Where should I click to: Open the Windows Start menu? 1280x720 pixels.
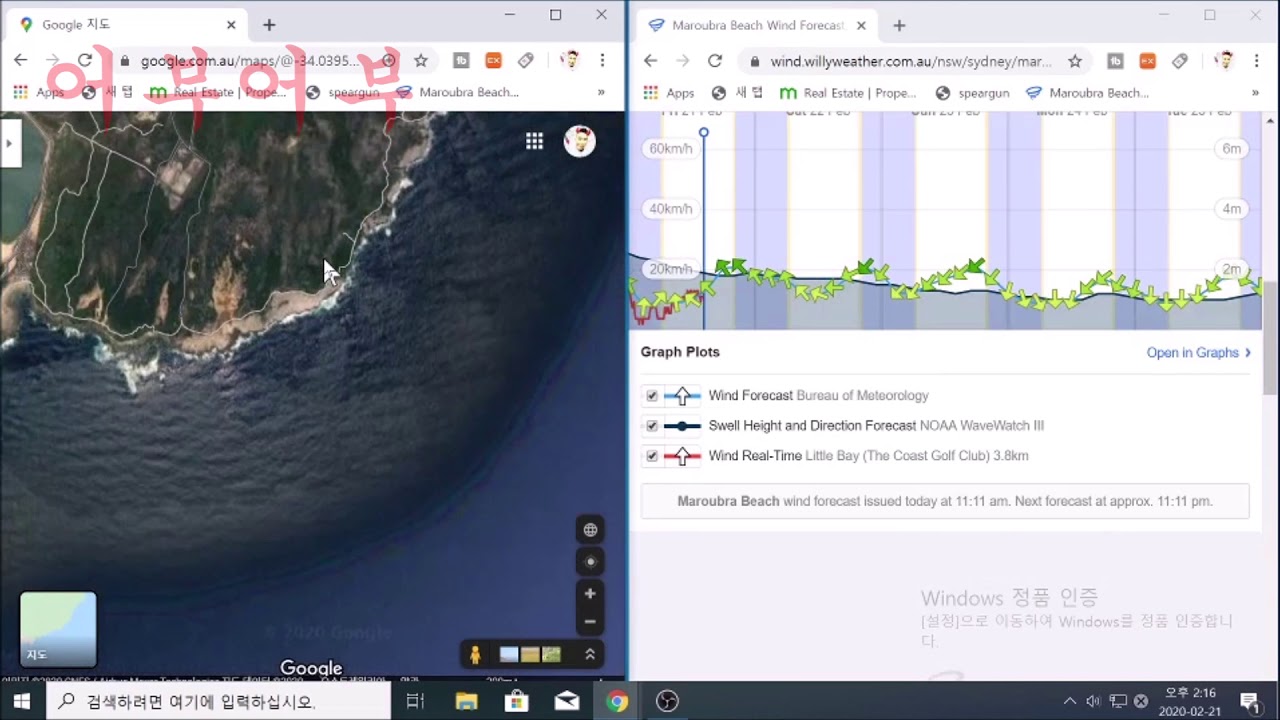click(22, 701)
